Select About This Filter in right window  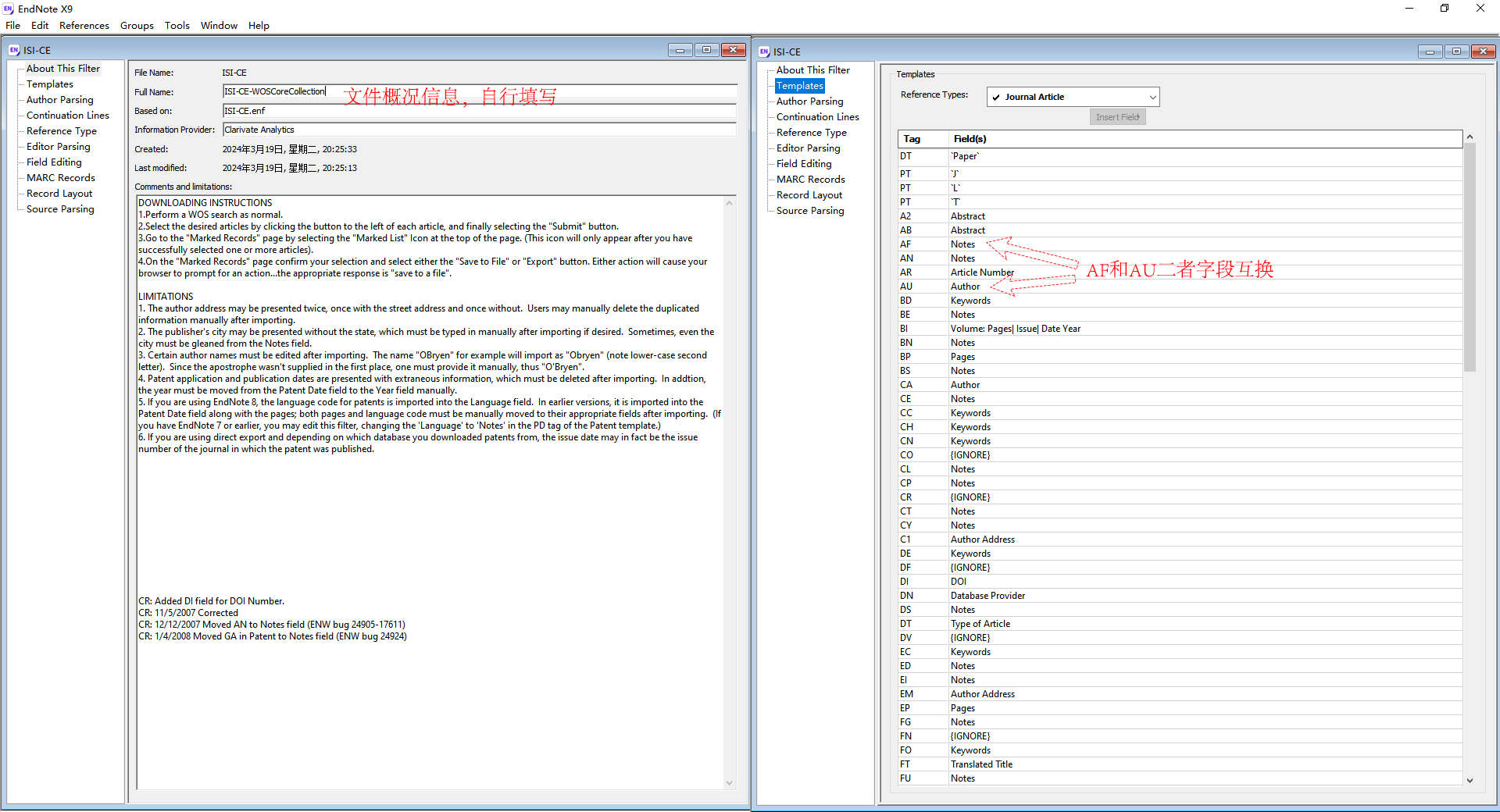tap(813, 70)
